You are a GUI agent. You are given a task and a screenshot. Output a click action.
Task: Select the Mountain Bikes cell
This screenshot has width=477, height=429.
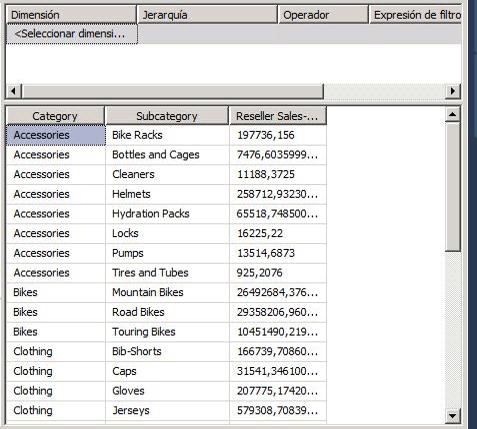(167, 293)
